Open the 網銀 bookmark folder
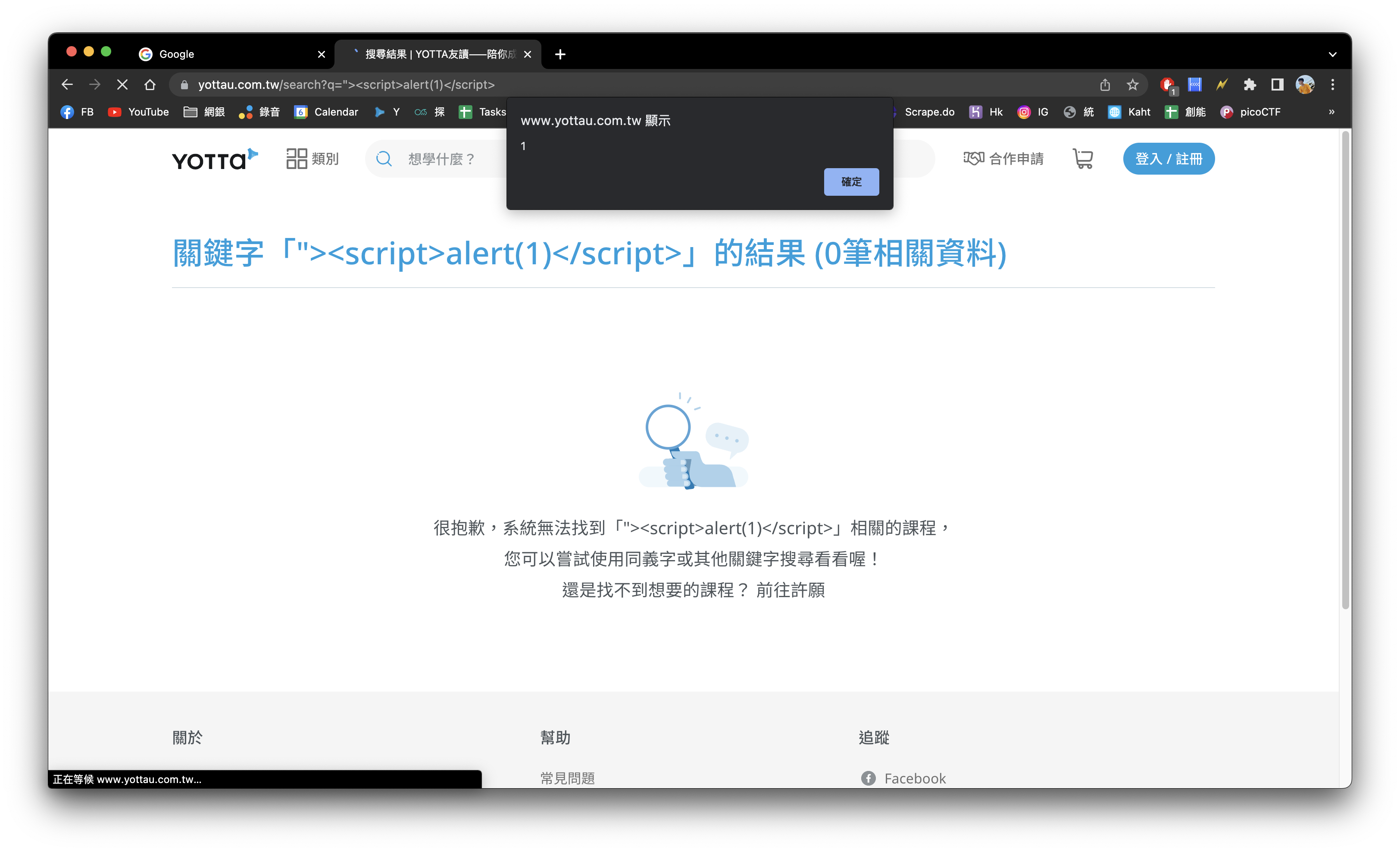 coord(205,112)
